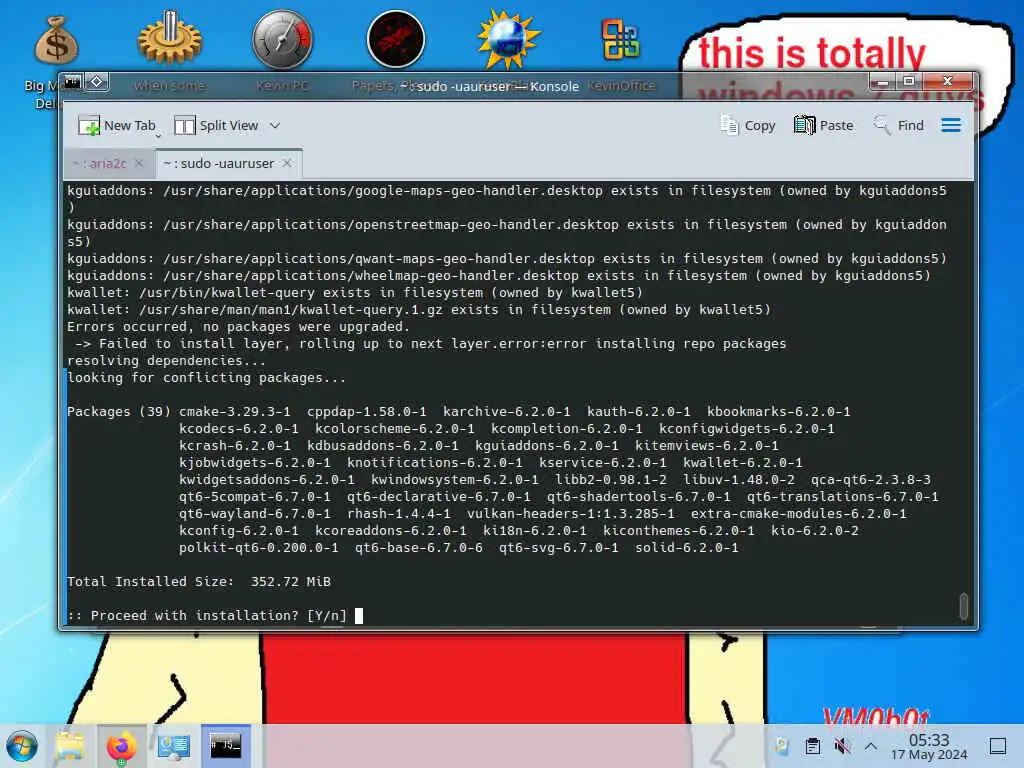
Task: Click the taskbar clock showing 05:33
Action: point(929,746)
